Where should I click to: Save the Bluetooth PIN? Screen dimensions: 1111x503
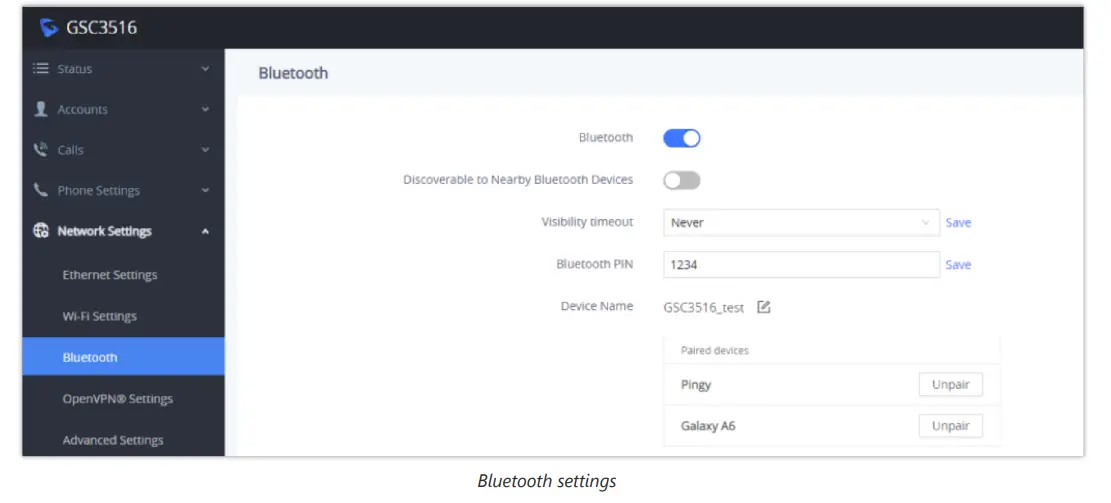tap(958, 264)
